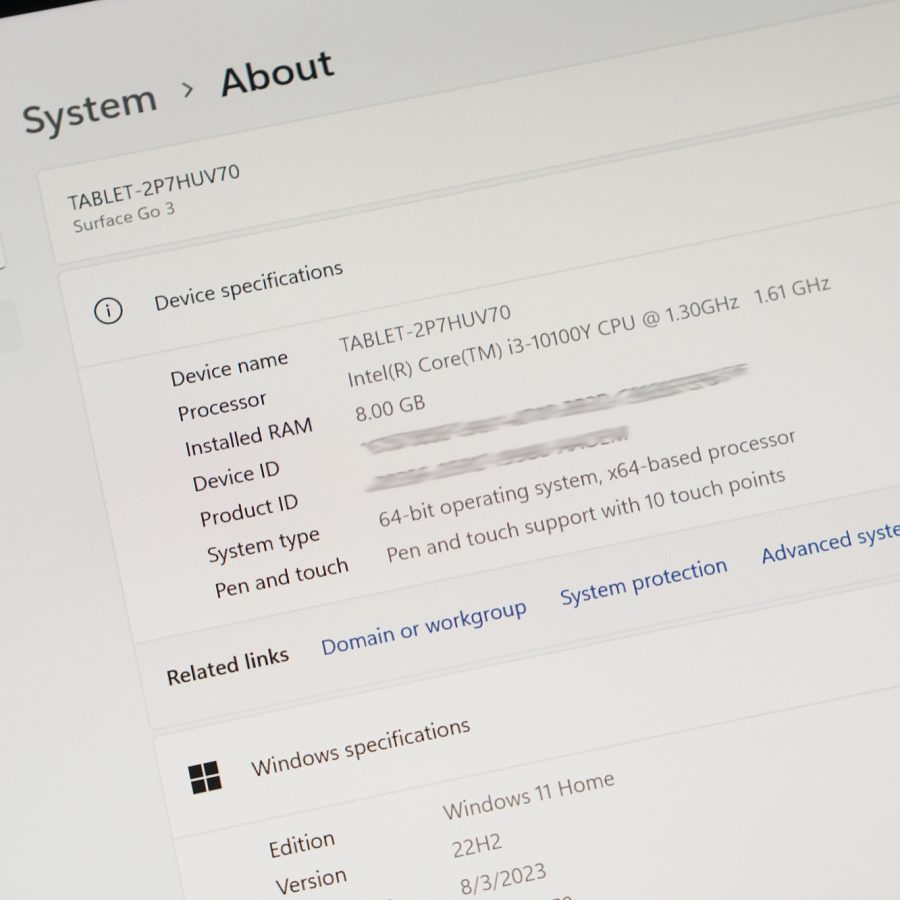Select the 64-bit operating system value
Image resolution: width=900 pixels, height=900 pixels.
[587, 478]
